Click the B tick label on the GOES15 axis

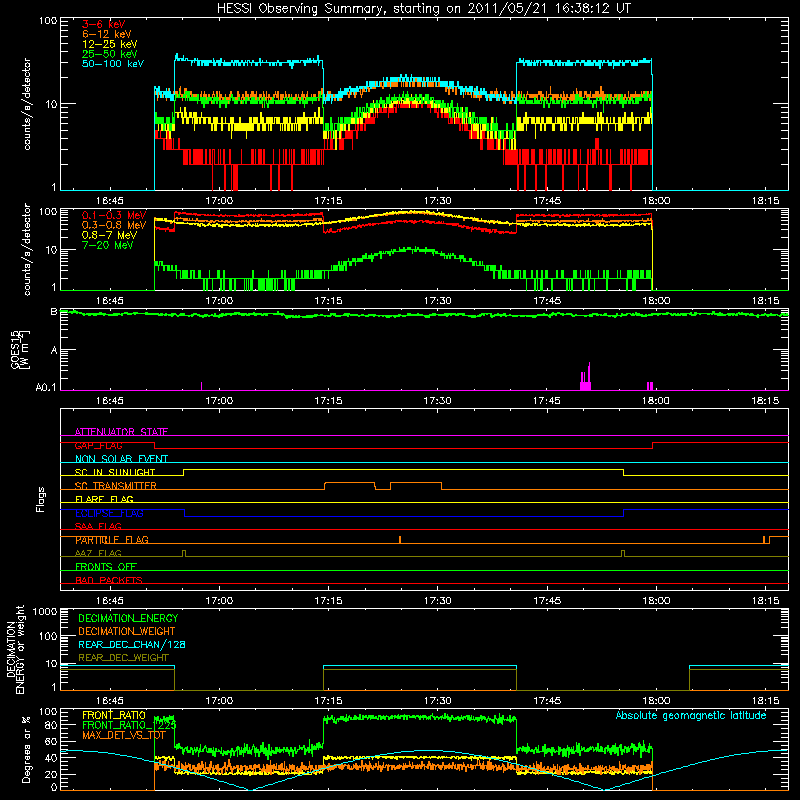tap(54, 311)
